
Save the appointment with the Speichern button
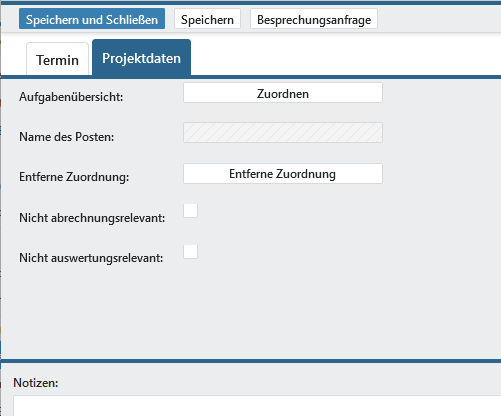tap(207, 19)
